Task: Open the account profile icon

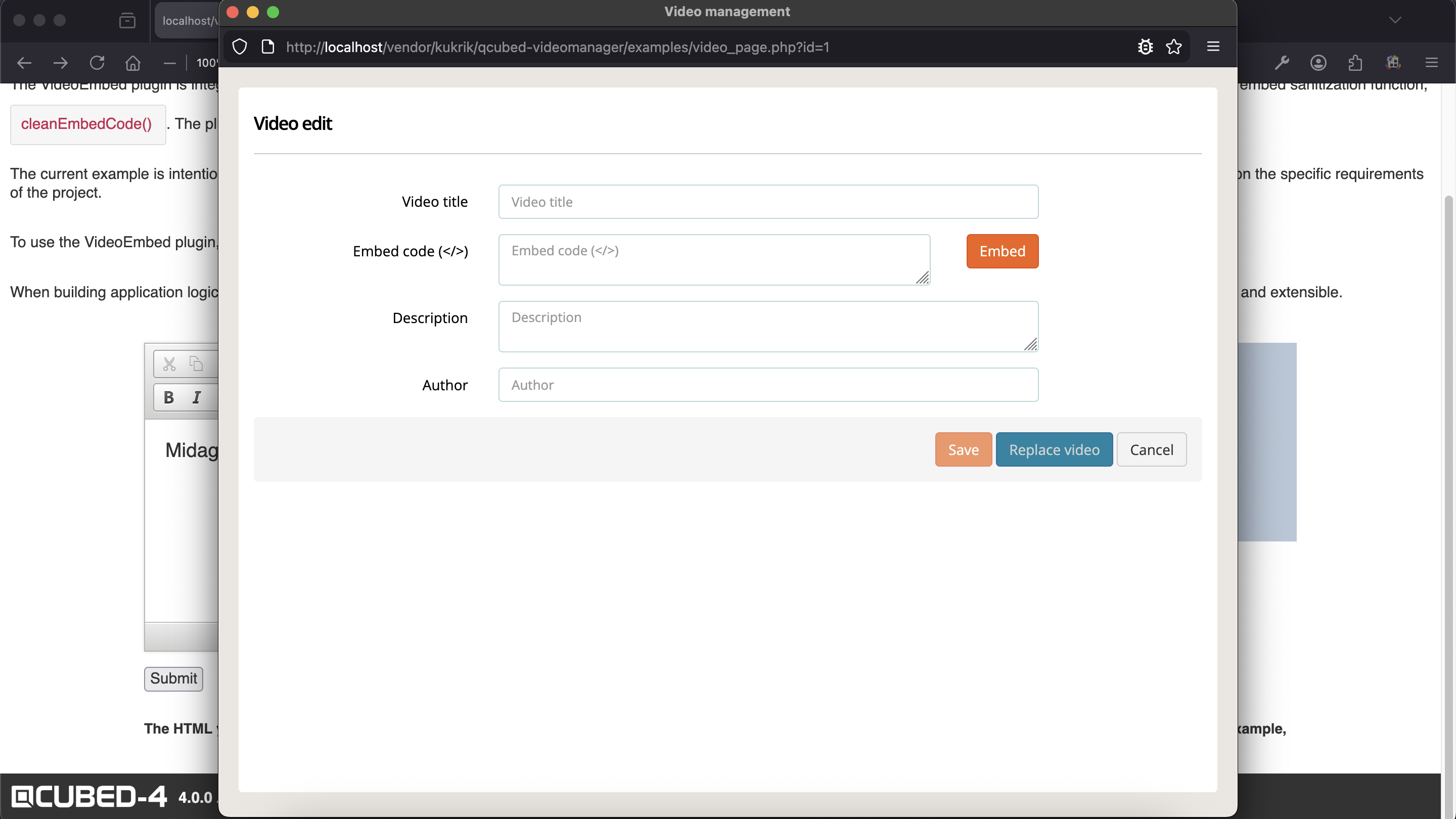Action: (1318, 63)
